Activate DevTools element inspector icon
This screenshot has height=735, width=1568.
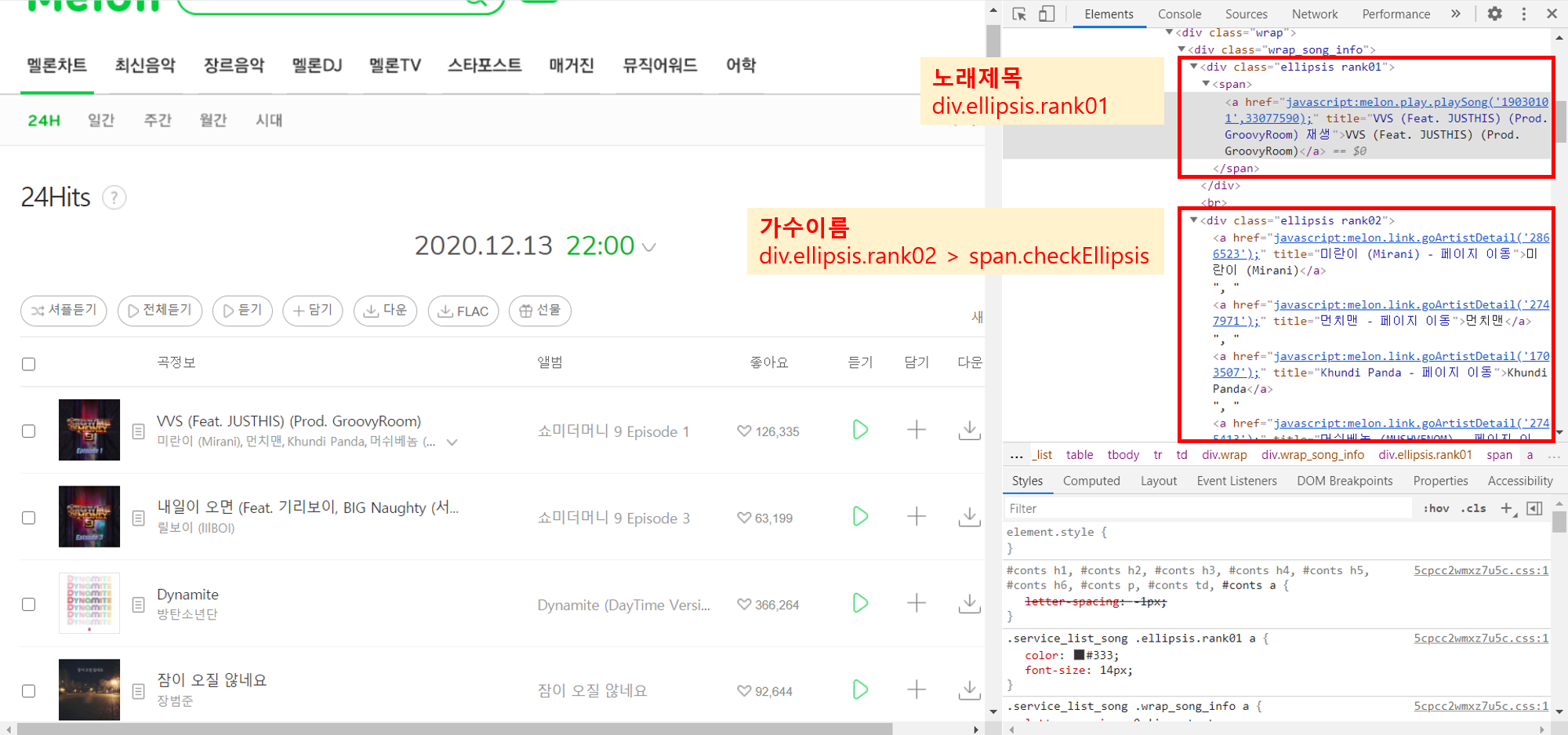pos(1019,14)
